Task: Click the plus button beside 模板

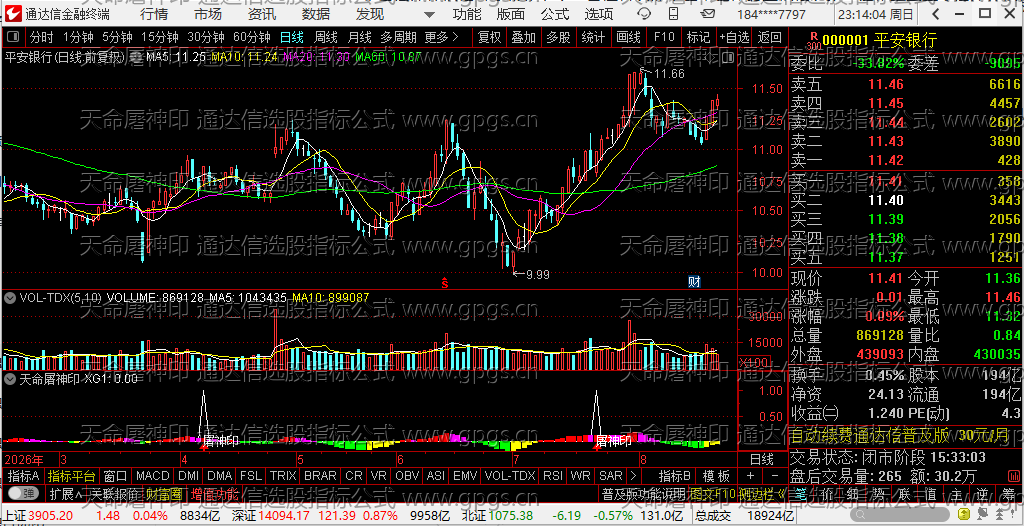Action: coord(750,476)
